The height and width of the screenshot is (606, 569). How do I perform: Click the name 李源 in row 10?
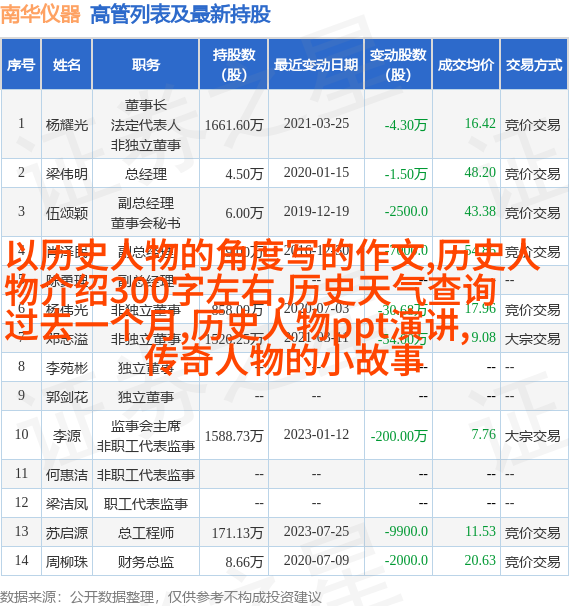point(67,436)
